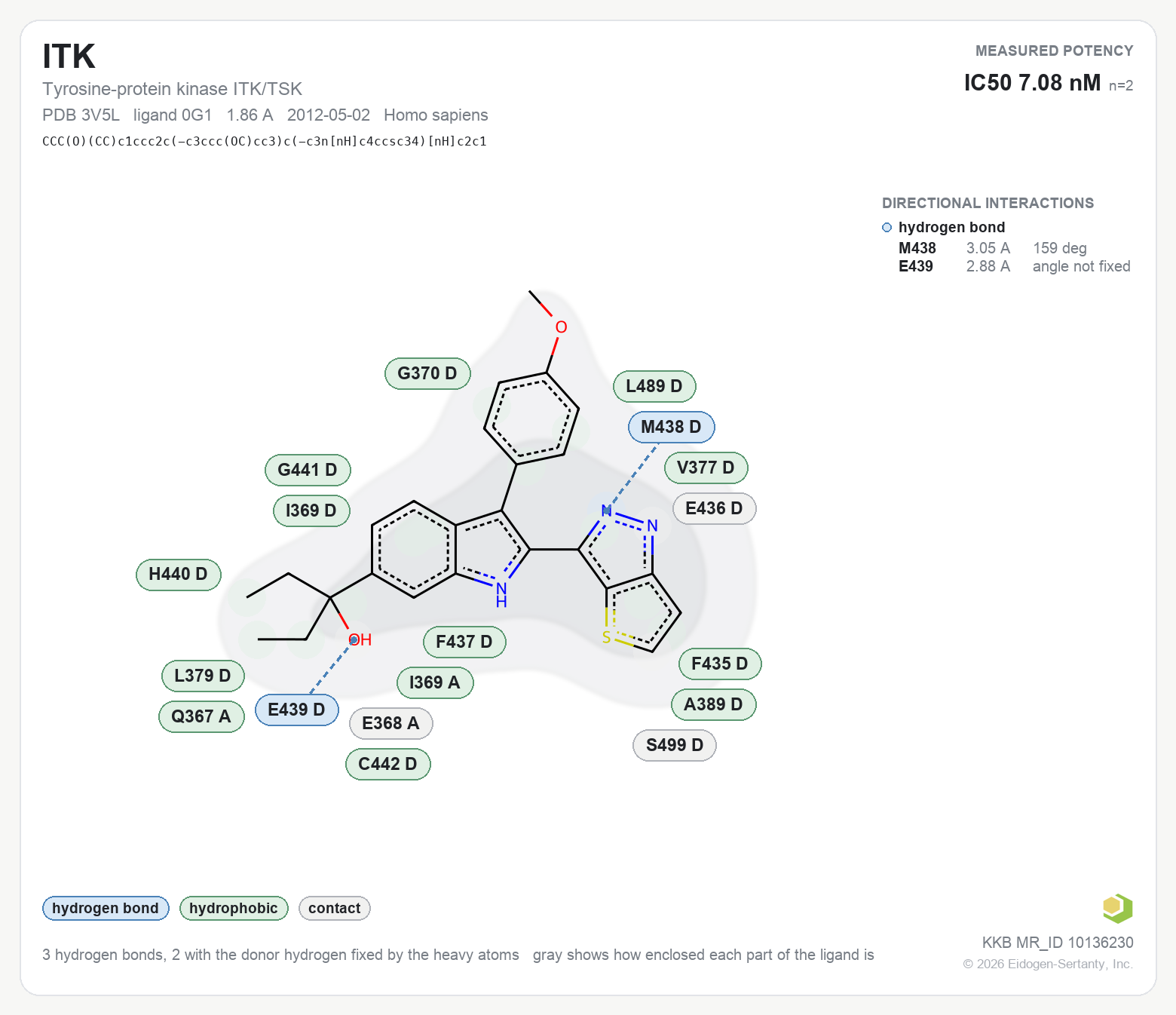1176x1015 pixels.
Task: Click the KKB MR_ID 10136230 text
Action: [1058, 943]
